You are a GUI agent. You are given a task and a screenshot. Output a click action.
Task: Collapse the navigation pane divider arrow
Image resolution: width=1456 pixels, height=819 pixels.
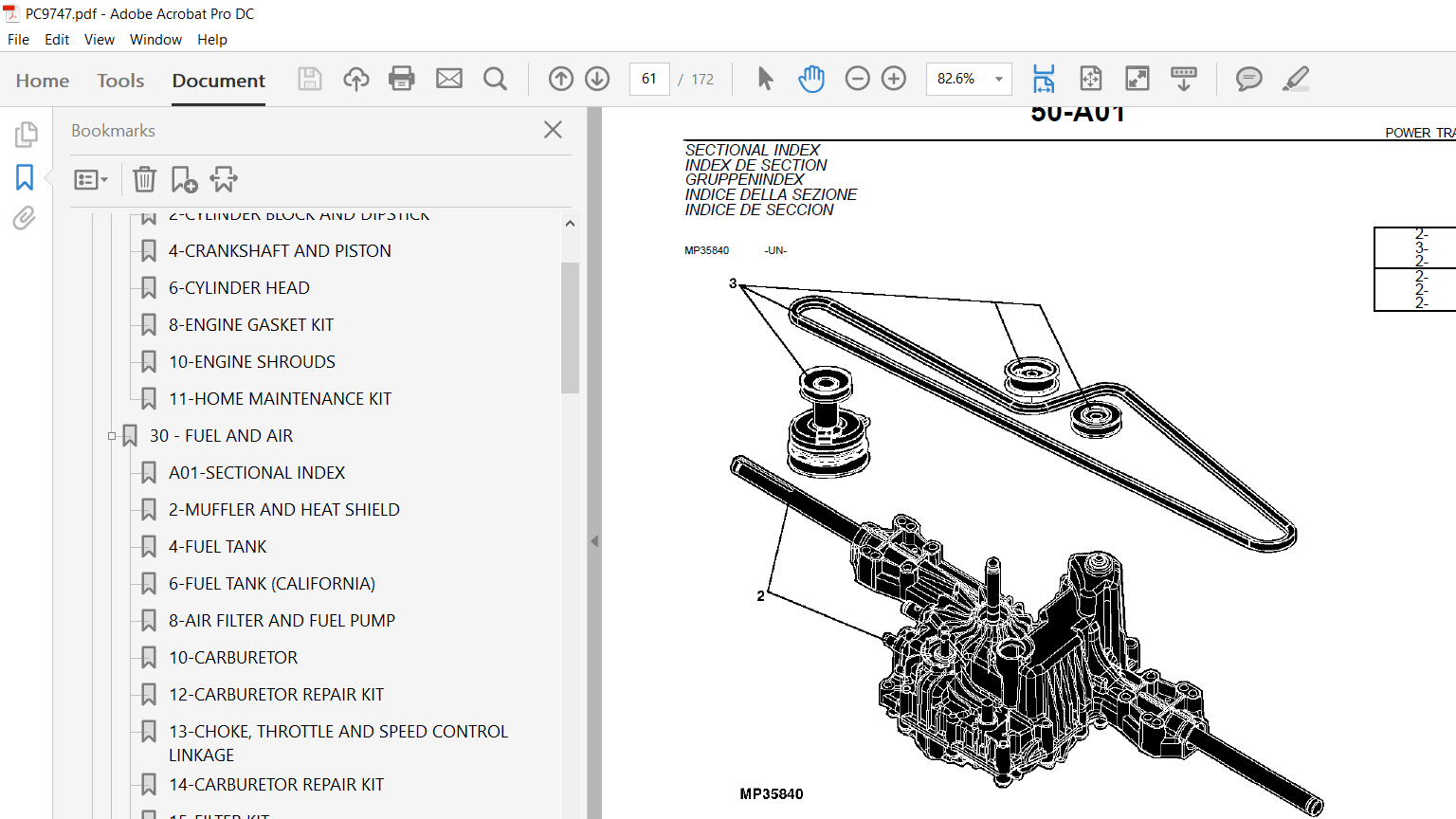click(x=594, y=541)
